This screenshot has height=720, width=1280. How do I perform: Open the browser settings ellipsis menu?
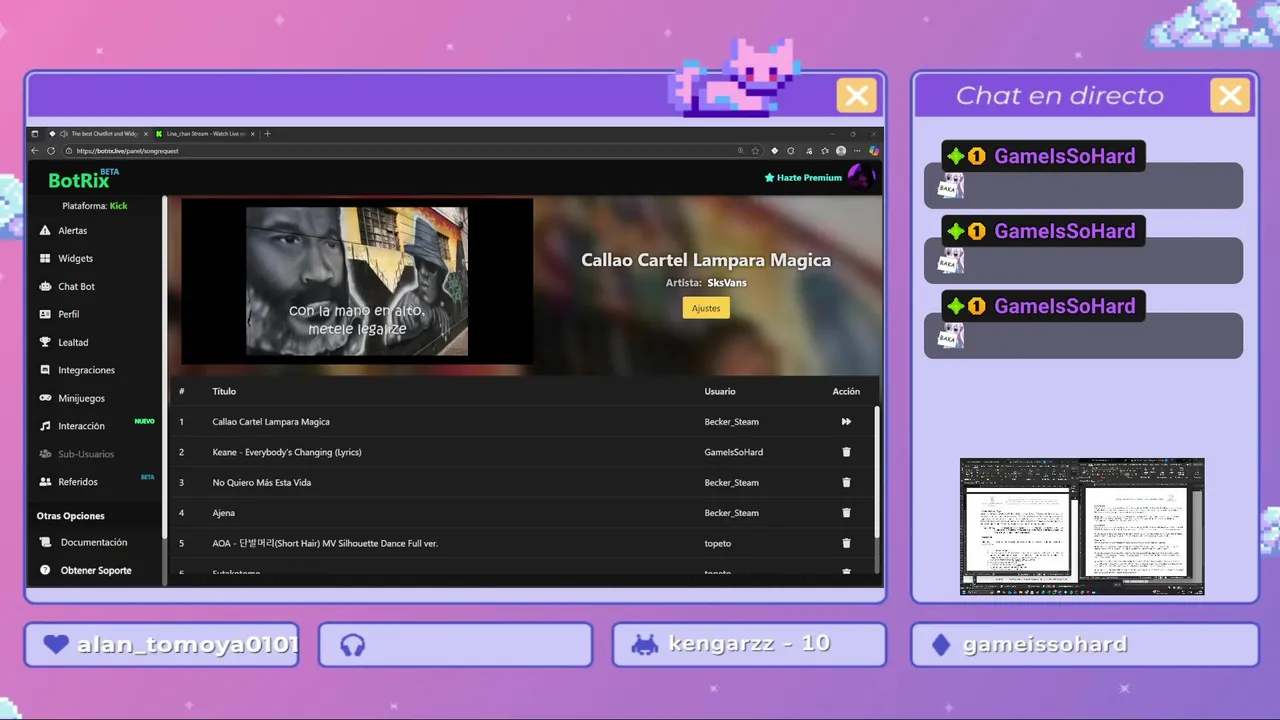pyautogui.click(x=857, y=151)
